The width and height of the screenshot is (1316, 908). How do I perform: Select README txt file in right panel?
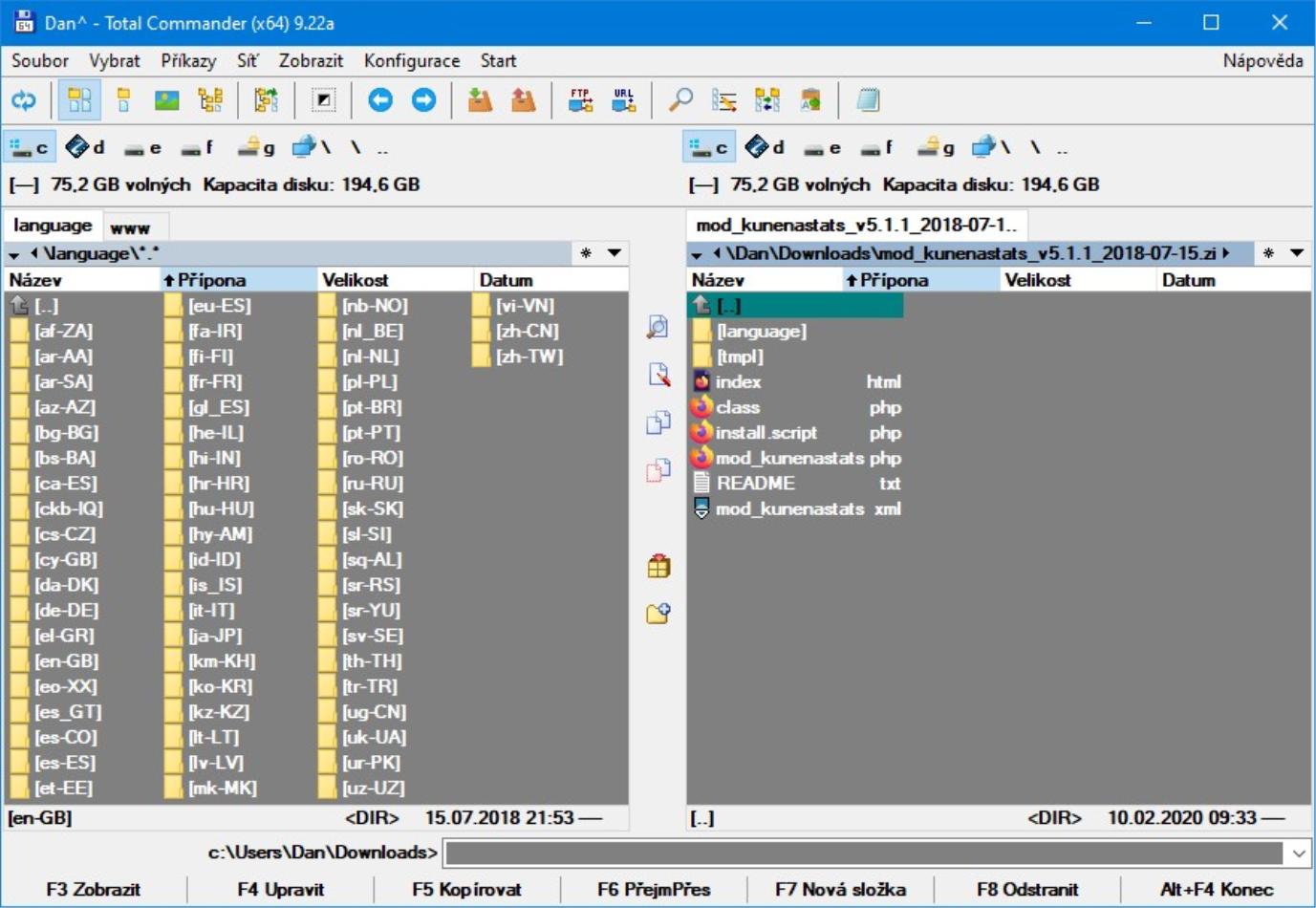[795, 484]
